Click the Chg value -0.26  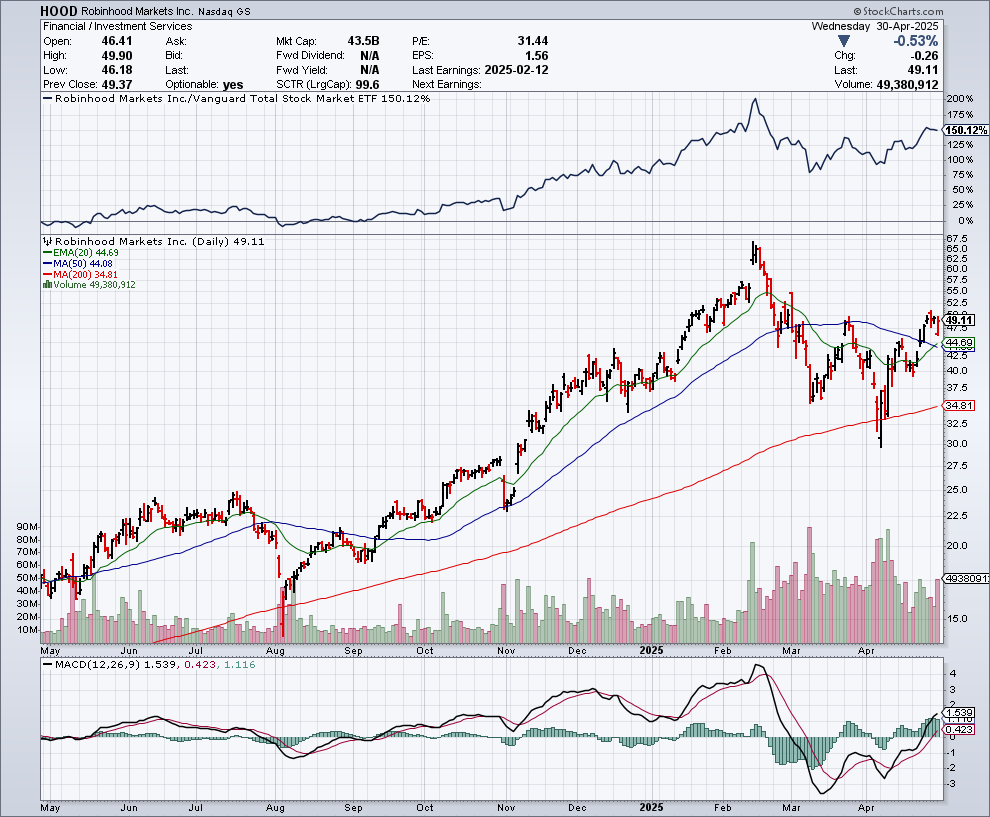924,56
